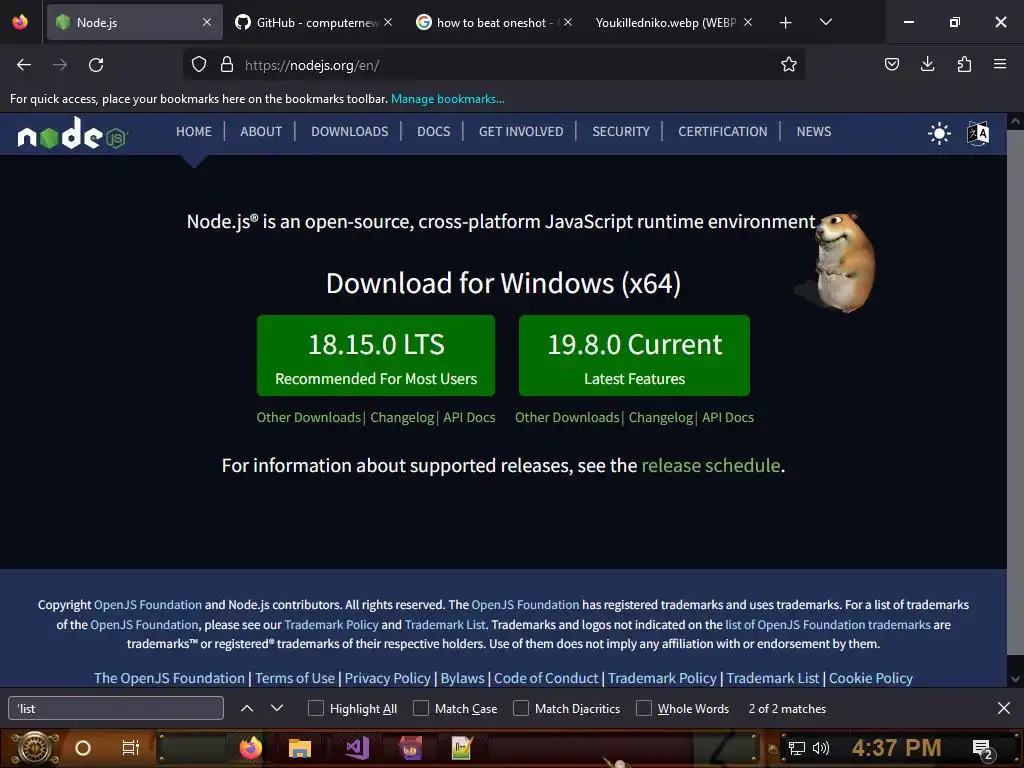Screen dimensions: 1024x768
Task: Open Firefox from the taskbar
Action: tap(251, 748)
